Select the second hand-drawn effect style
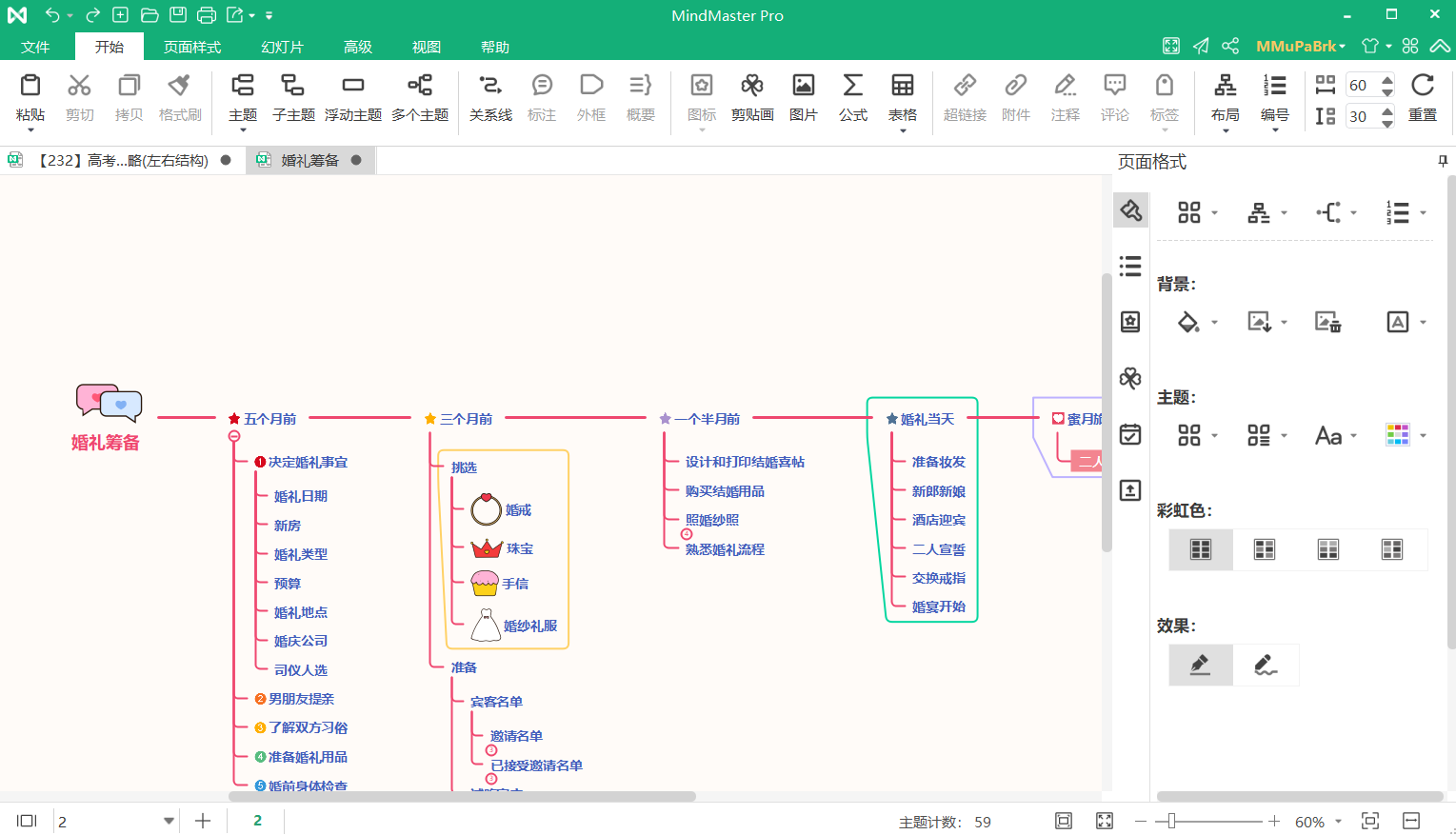This screenshot has height=835, width=1456. (x=1266, y=665)
